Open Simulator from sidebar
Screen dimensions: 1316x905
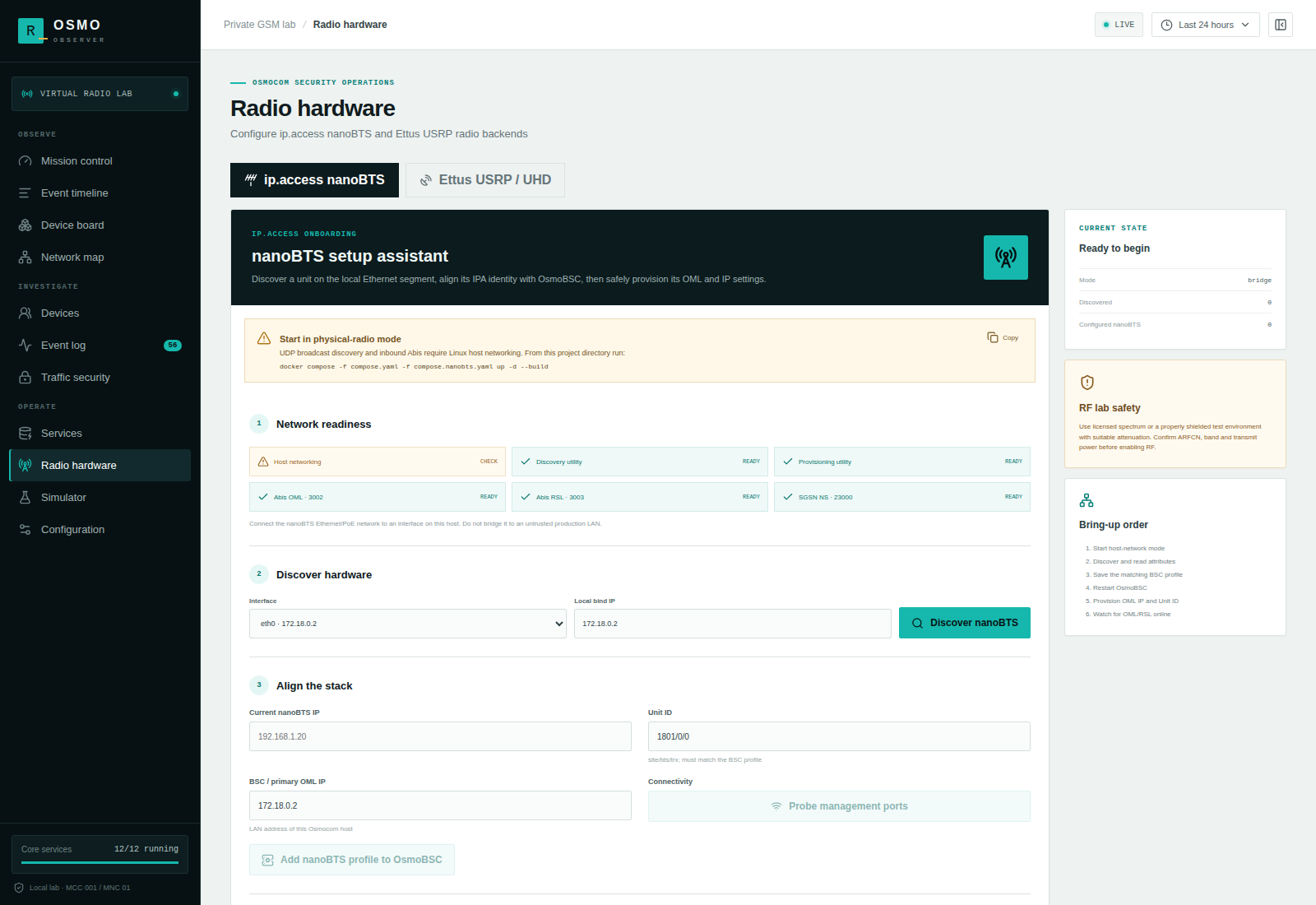pos(100,498)
